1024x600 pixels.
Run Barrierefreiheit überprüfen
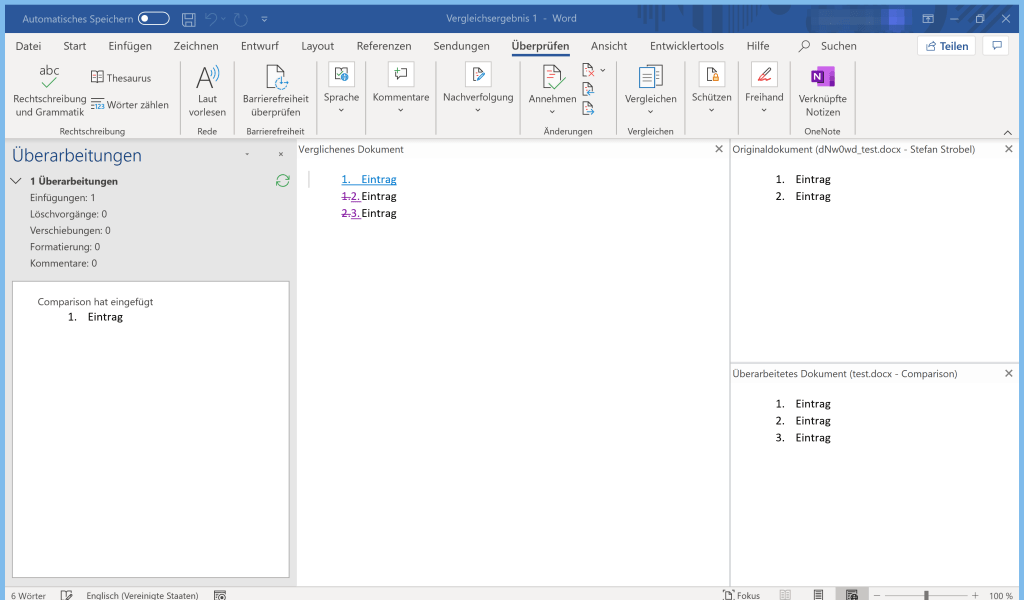pos(274,88)
